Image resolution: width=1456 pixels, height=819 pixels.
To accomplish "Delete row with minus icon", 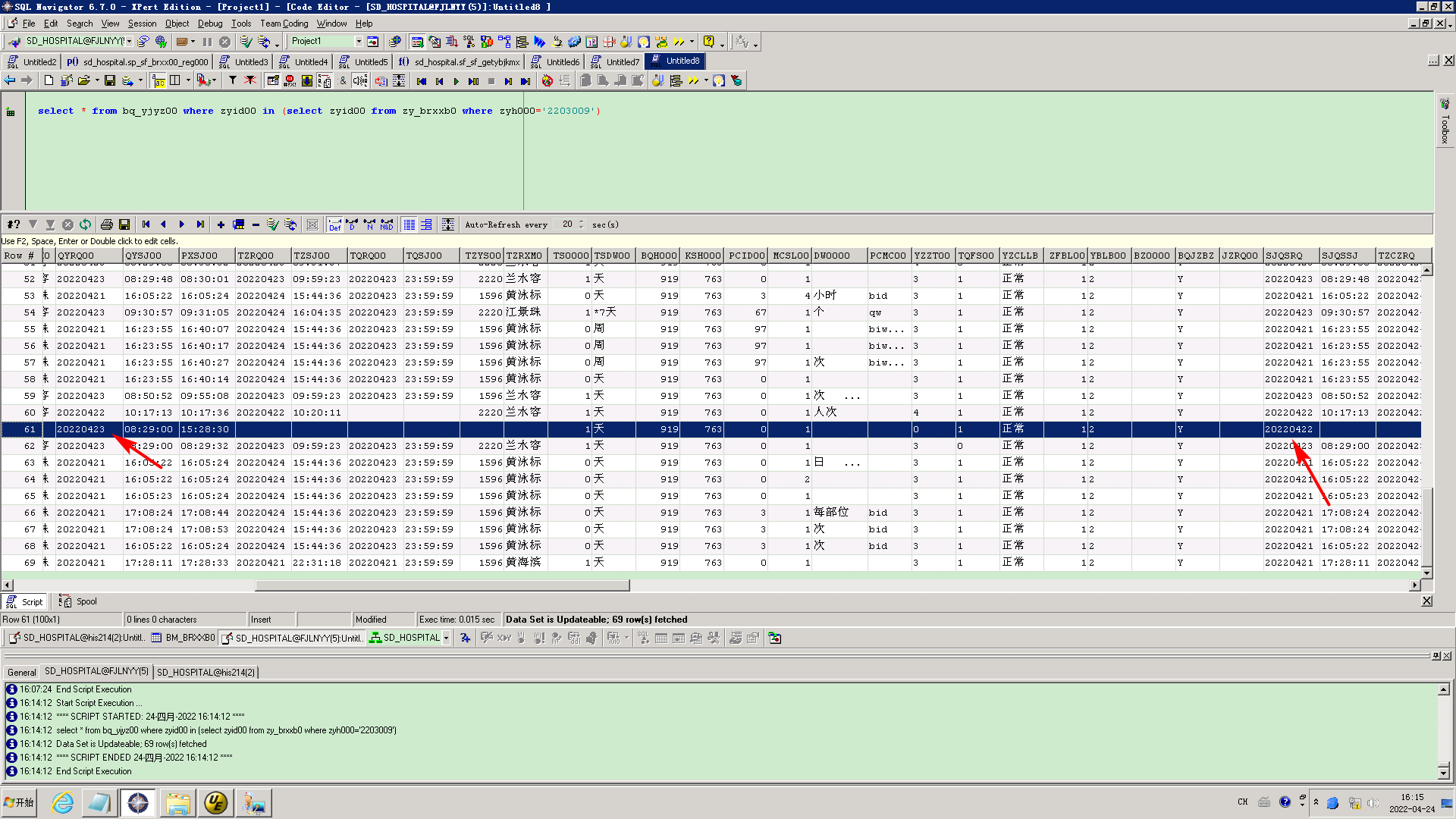I will coord(256,224).
